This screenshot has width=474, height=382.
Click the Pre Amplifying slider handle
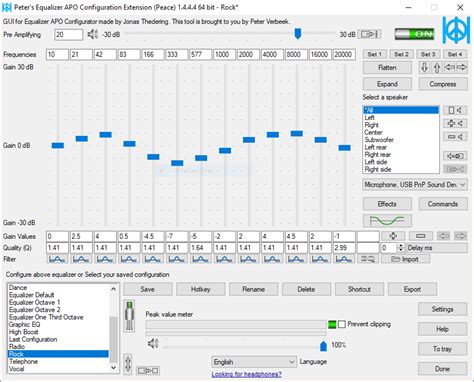pyautogui.click(x=298, y=33)
